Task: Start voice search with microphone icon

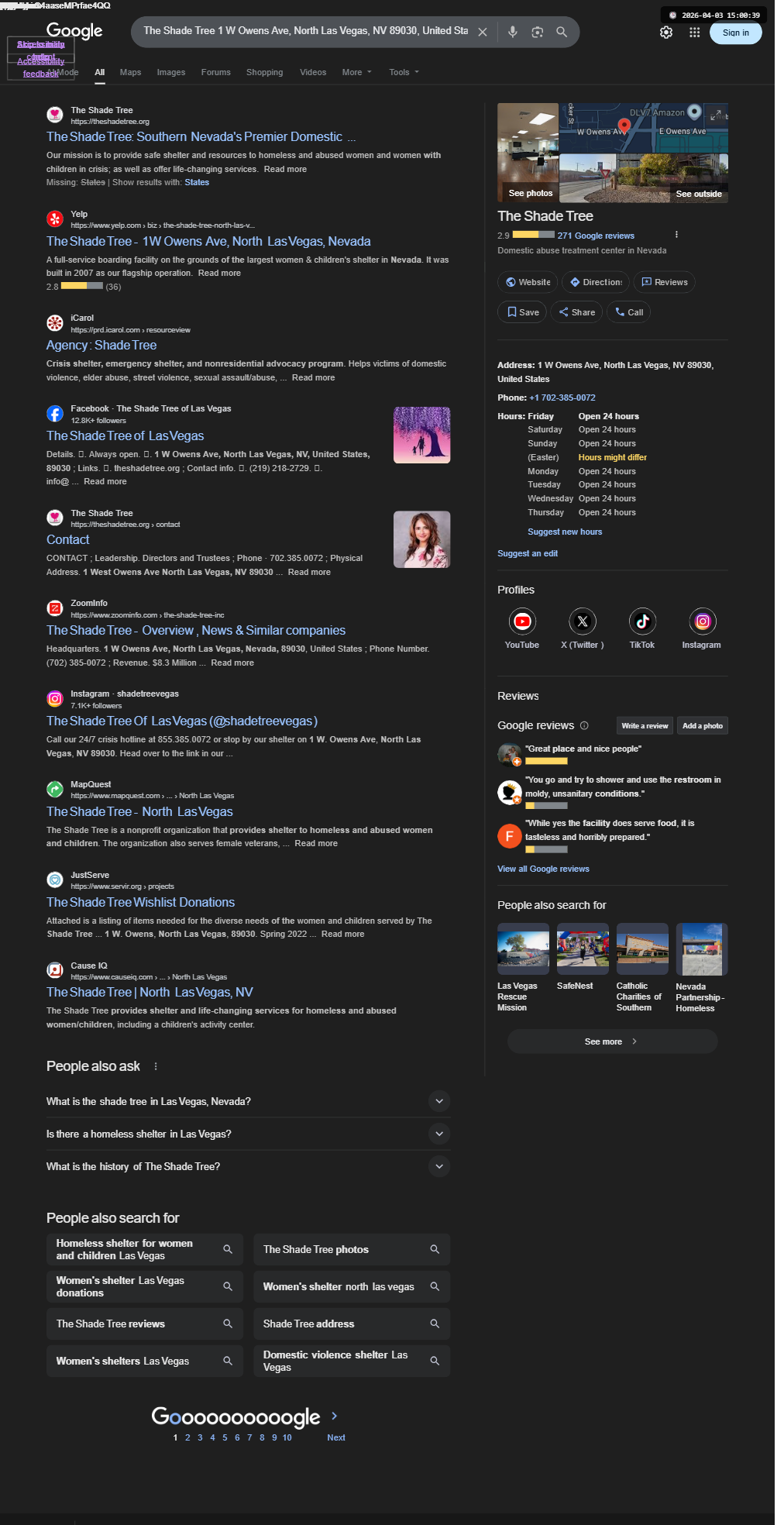Action: [512, 32]
